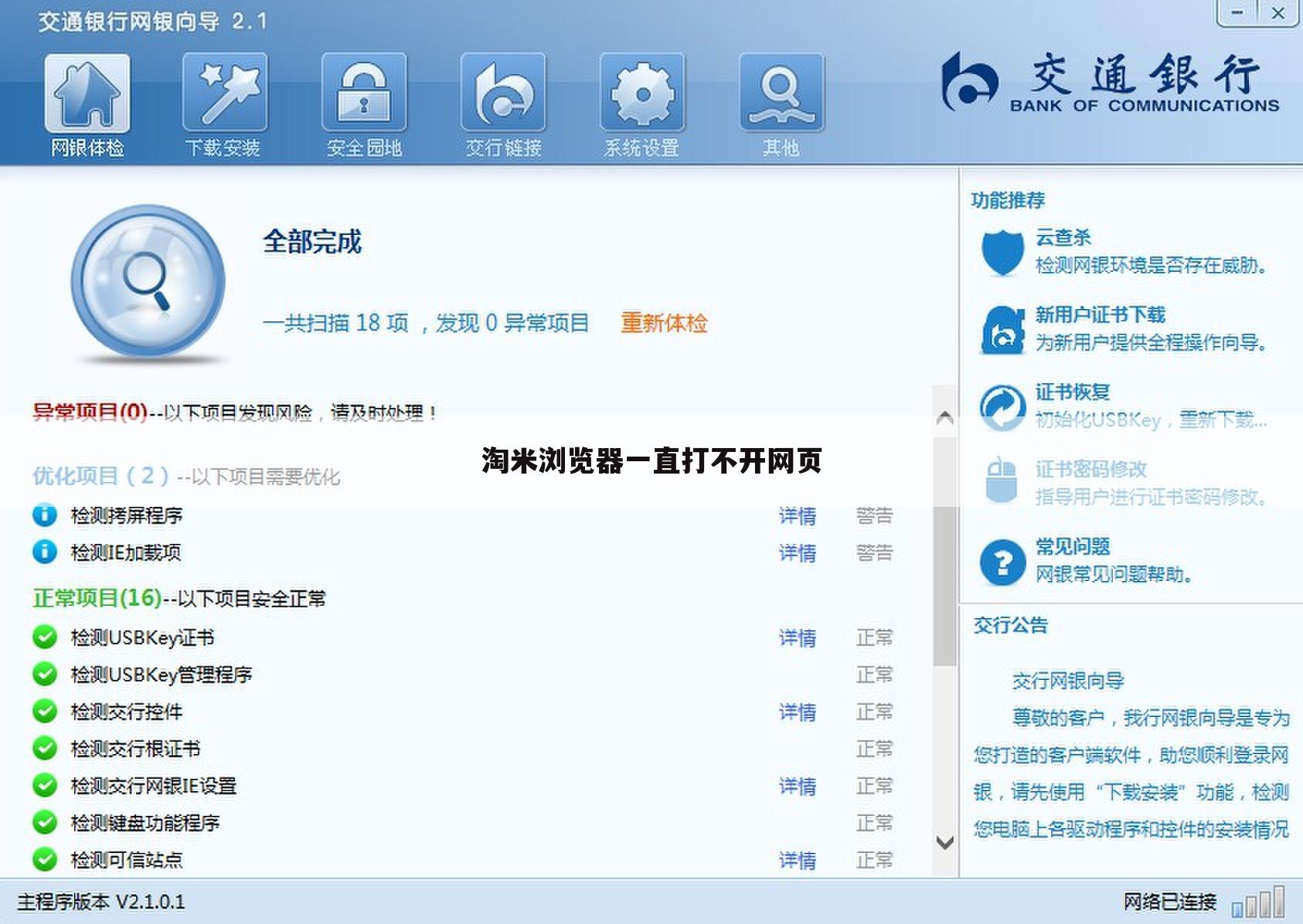1303x924 pixels.
Task: Click 正常 status for 检测交行根证书
Action: pyautogui.click(x=875, y=749)
